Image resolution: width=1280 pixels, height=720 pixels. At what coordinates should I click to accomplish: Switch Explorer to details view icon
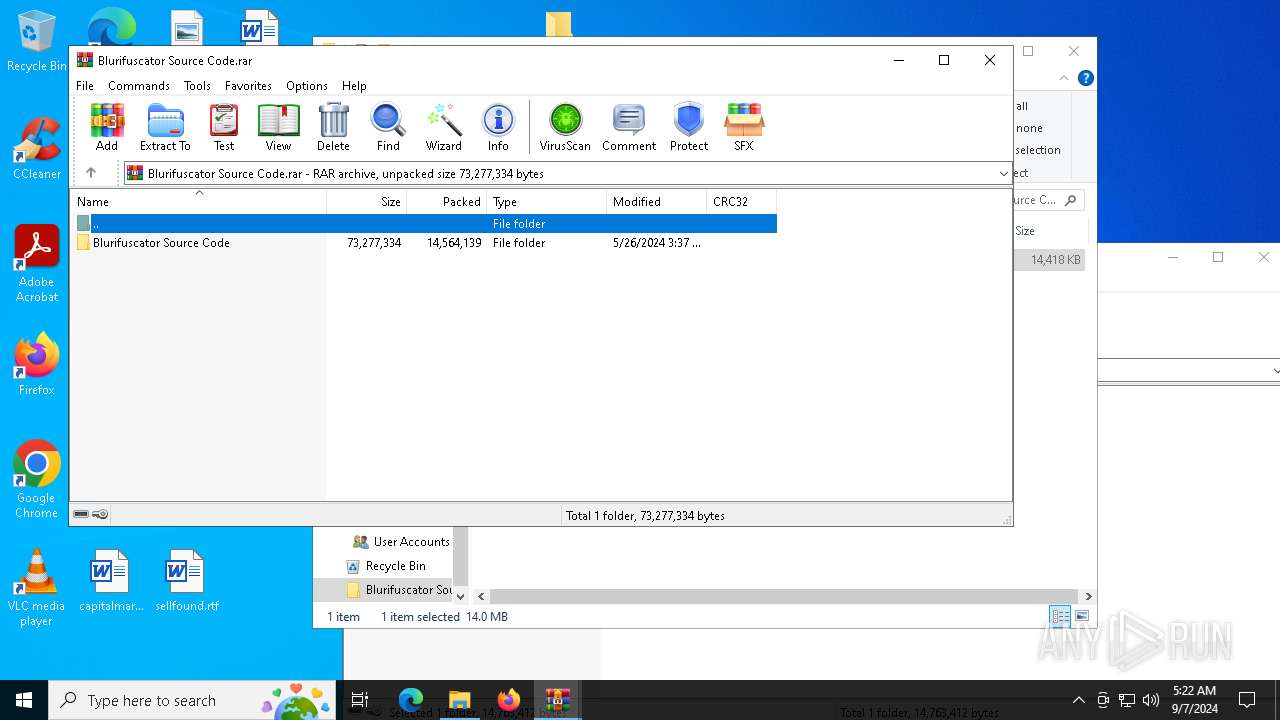(1060, 616)
